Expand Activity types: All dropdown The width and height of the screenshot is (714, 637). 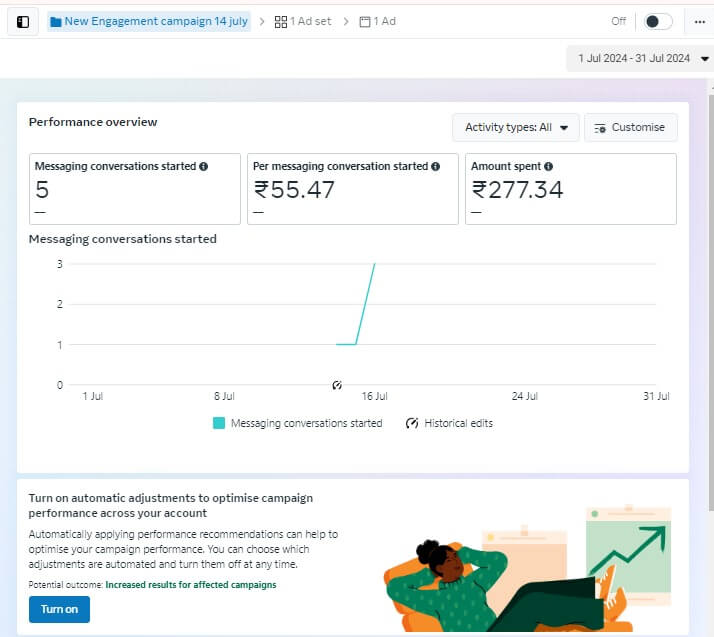click(516, 128)
